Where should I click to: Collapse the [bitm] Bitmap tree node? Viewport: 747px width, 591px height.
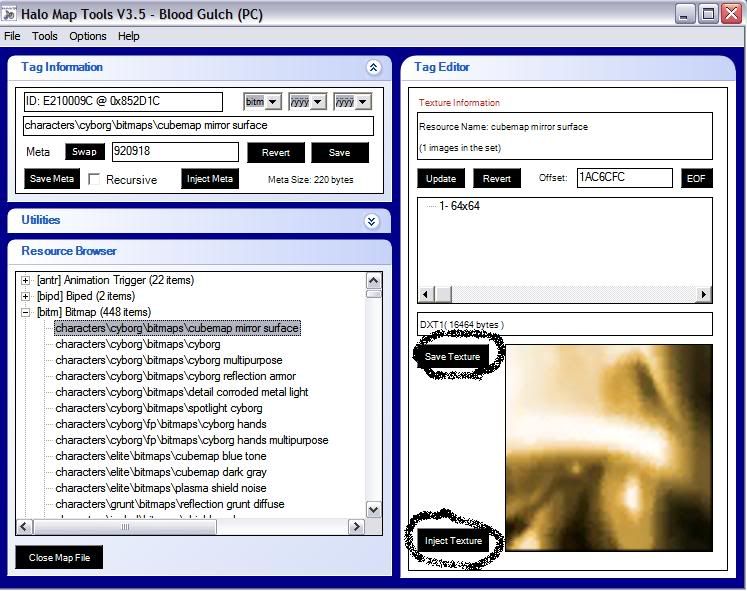pos(26,312)
